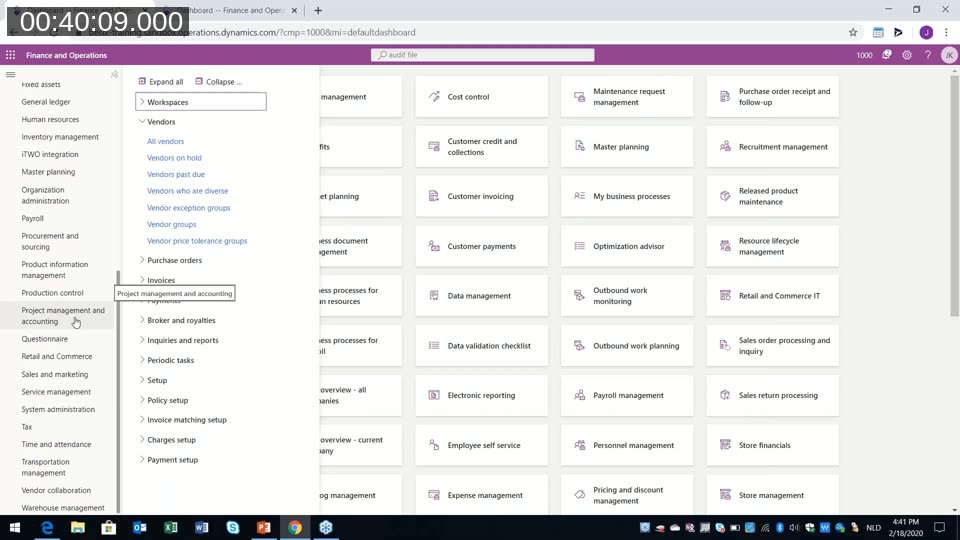
Task: Expand the Broker and royalties node
Action: 178,320
